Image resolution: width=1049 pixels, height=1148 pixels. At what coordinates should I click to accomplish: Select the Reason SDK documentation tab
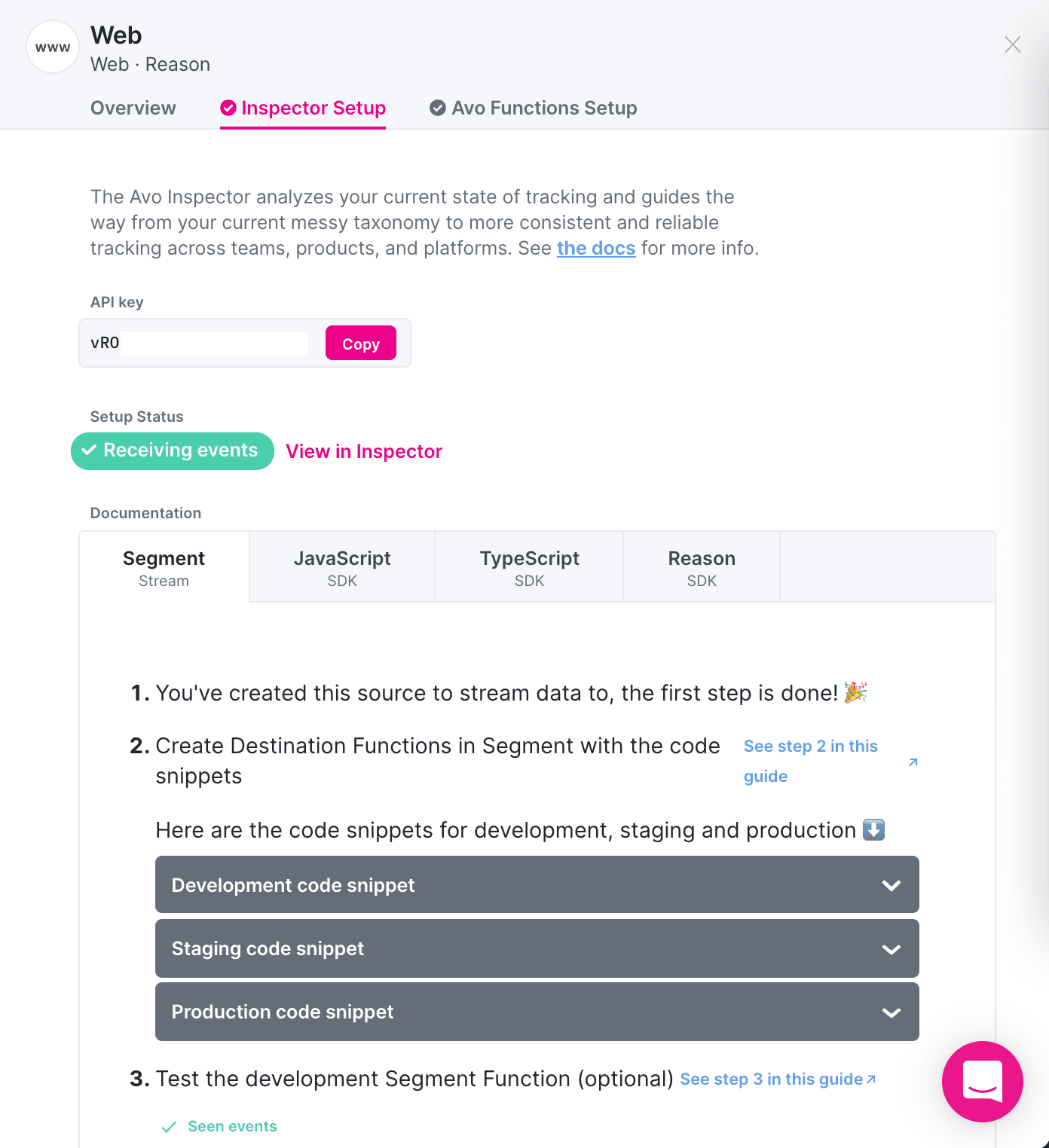[x=701, y=566]
